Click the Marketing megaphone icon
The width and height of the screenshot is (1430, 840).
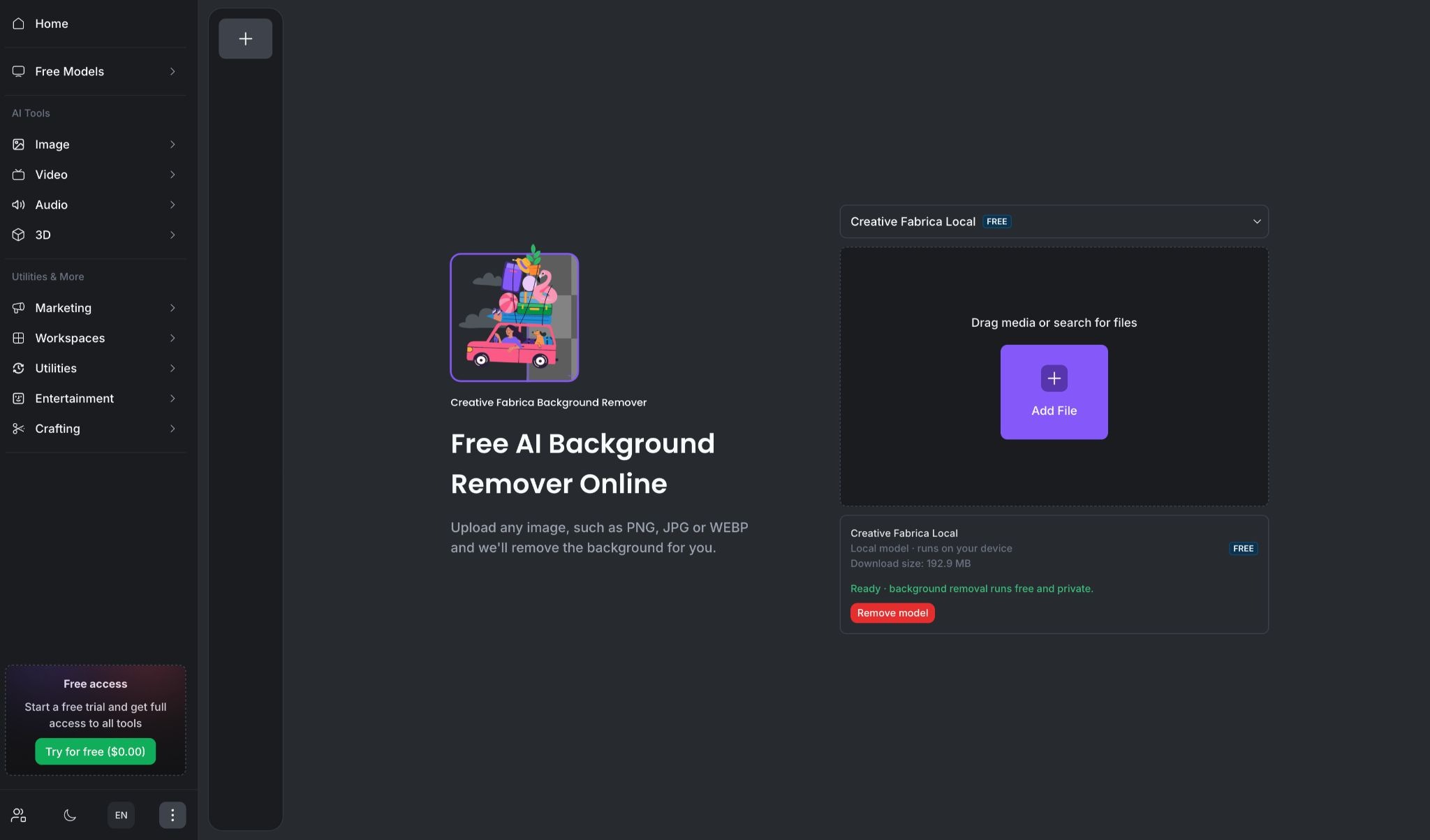point(19,308)
